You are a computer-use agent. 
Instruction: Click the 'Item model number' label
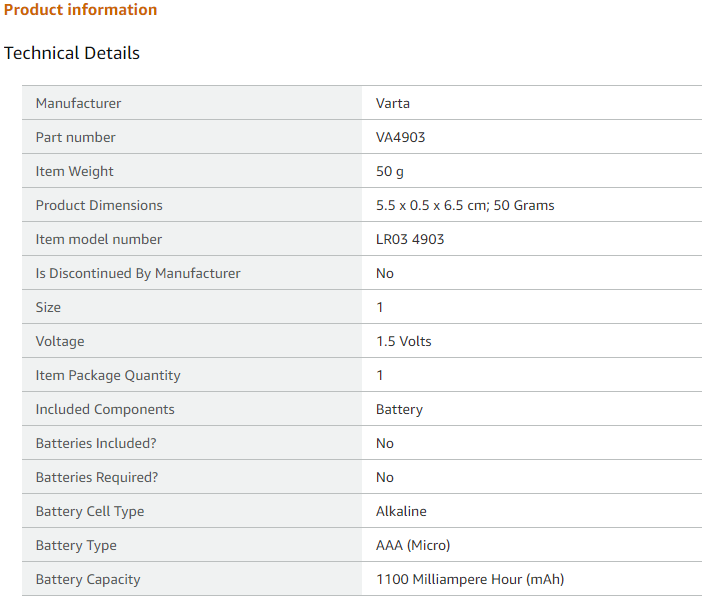[99, 239]
